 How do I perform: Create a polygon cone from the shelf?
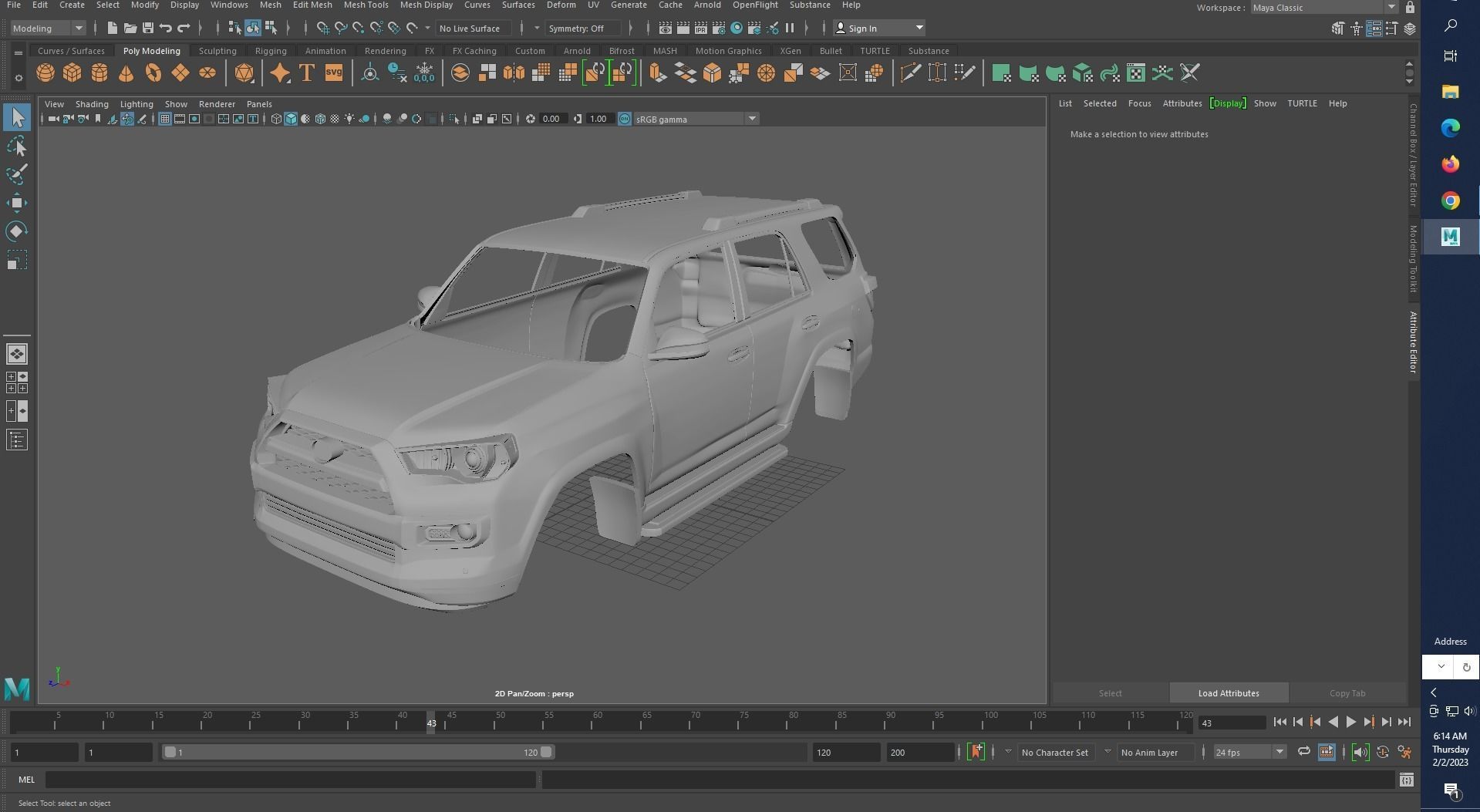126,73
